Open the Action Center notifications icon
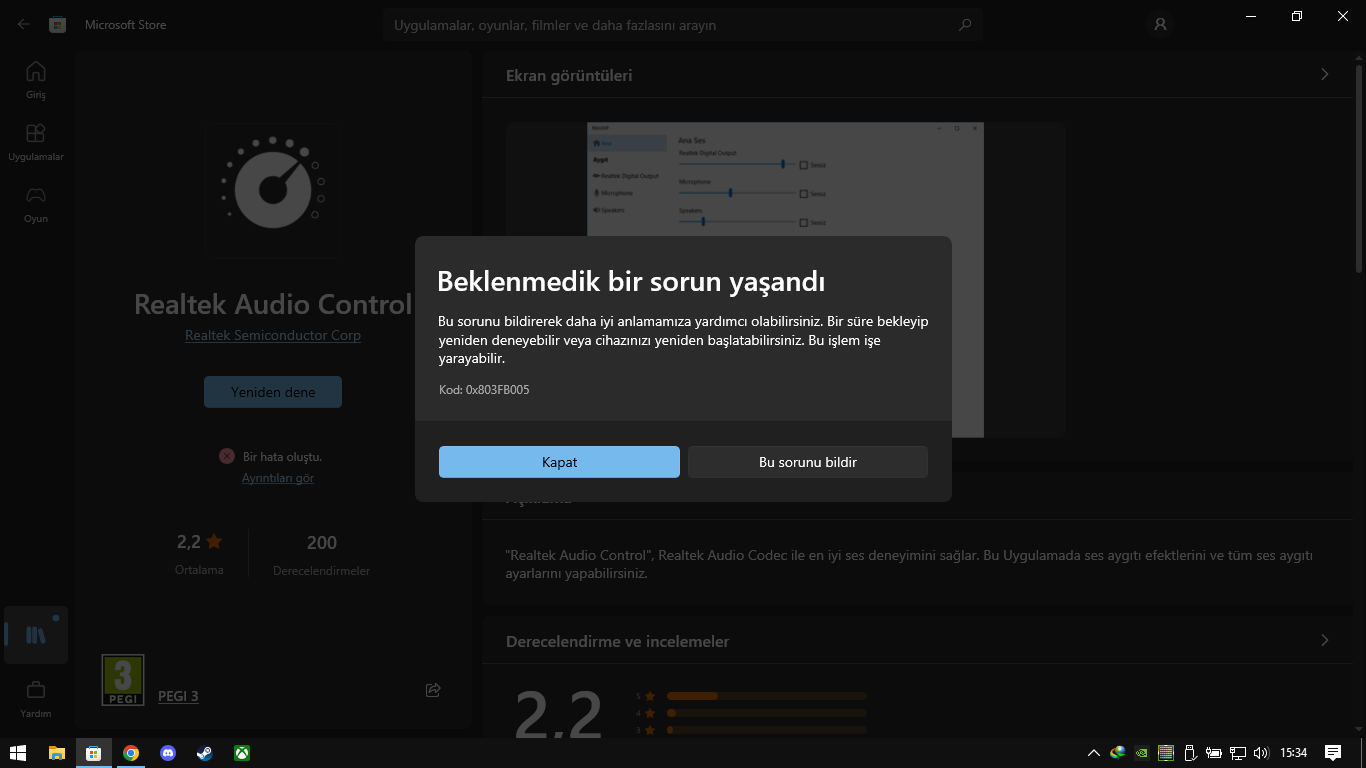This screenshot has height=768, width=1366. (1333, 753)
